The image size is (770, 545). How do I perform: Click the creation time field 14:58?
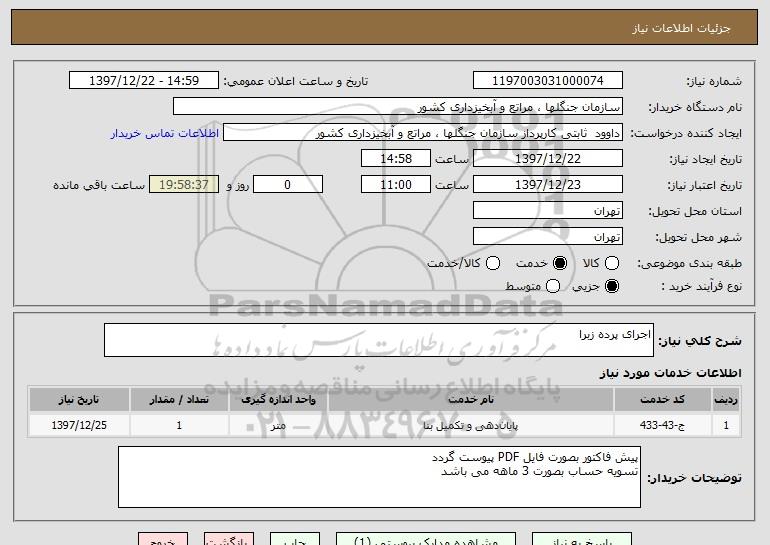tap(396, 159)
